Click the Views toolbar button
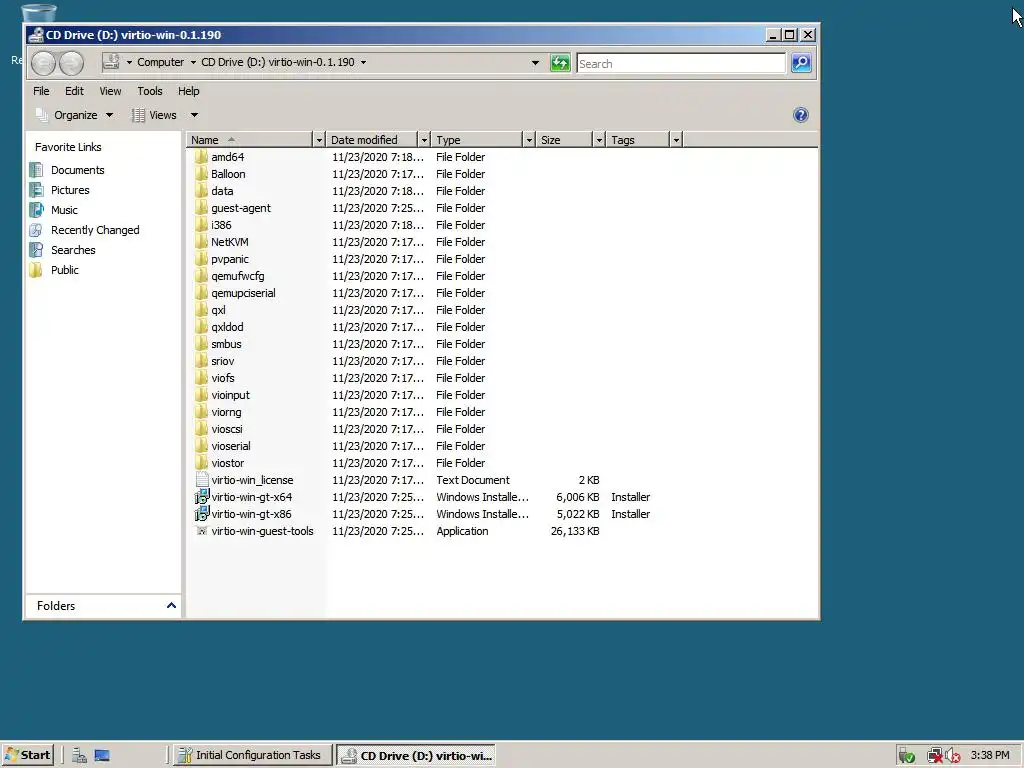The image size is (1024, 768). [x=155, y=115]
